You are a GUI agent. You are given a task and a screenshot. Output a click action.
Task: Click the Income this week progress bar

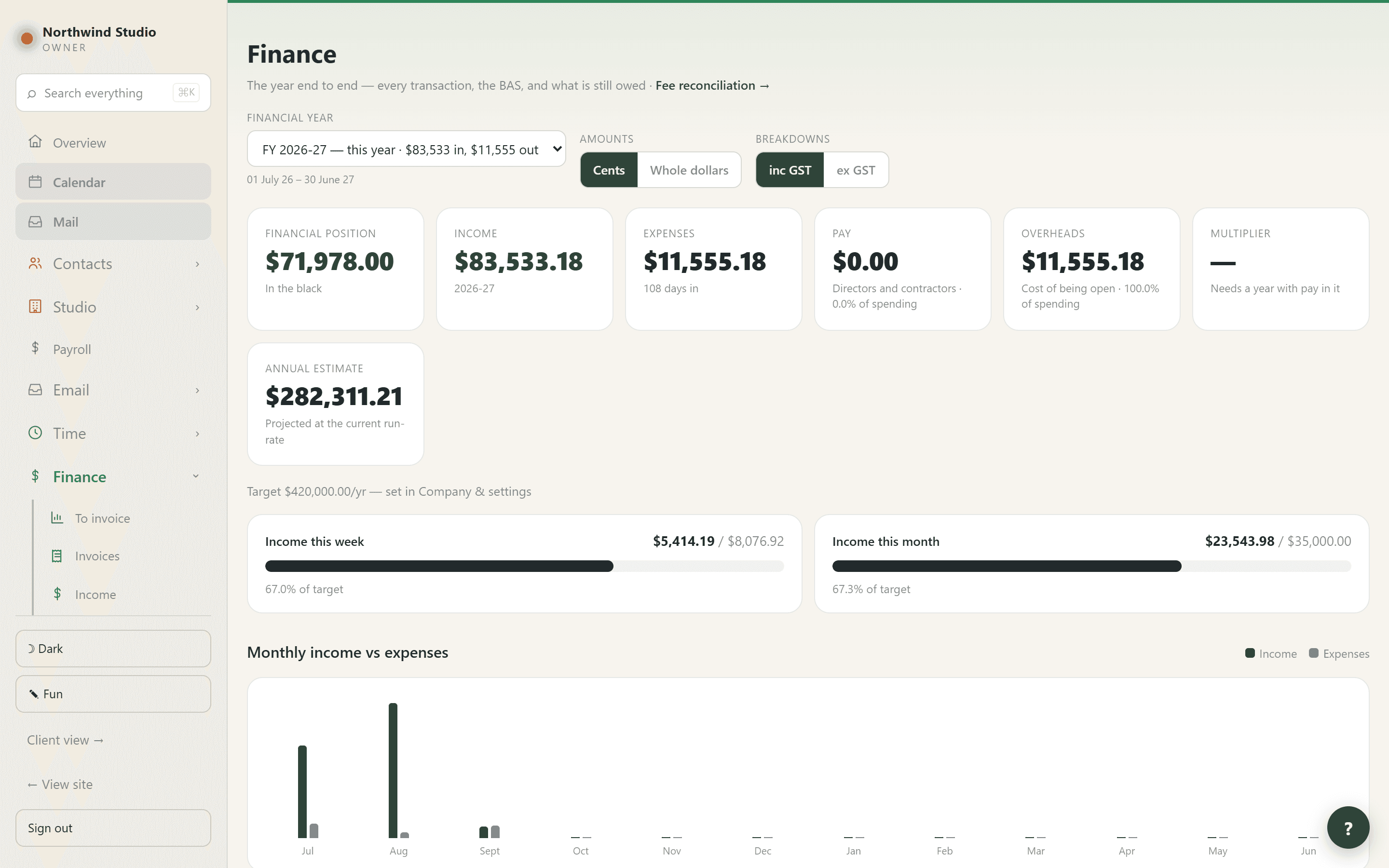tap(524, 566)
